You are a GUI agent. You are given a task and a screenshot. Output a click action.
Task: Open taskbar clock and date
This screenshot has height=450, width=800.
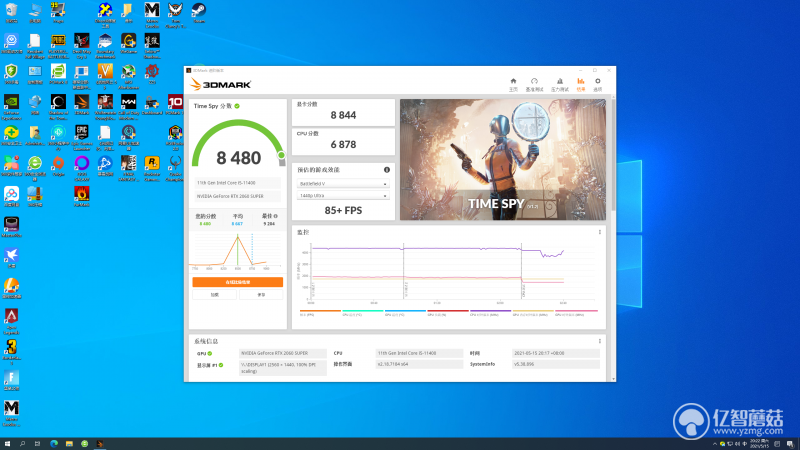759,444
